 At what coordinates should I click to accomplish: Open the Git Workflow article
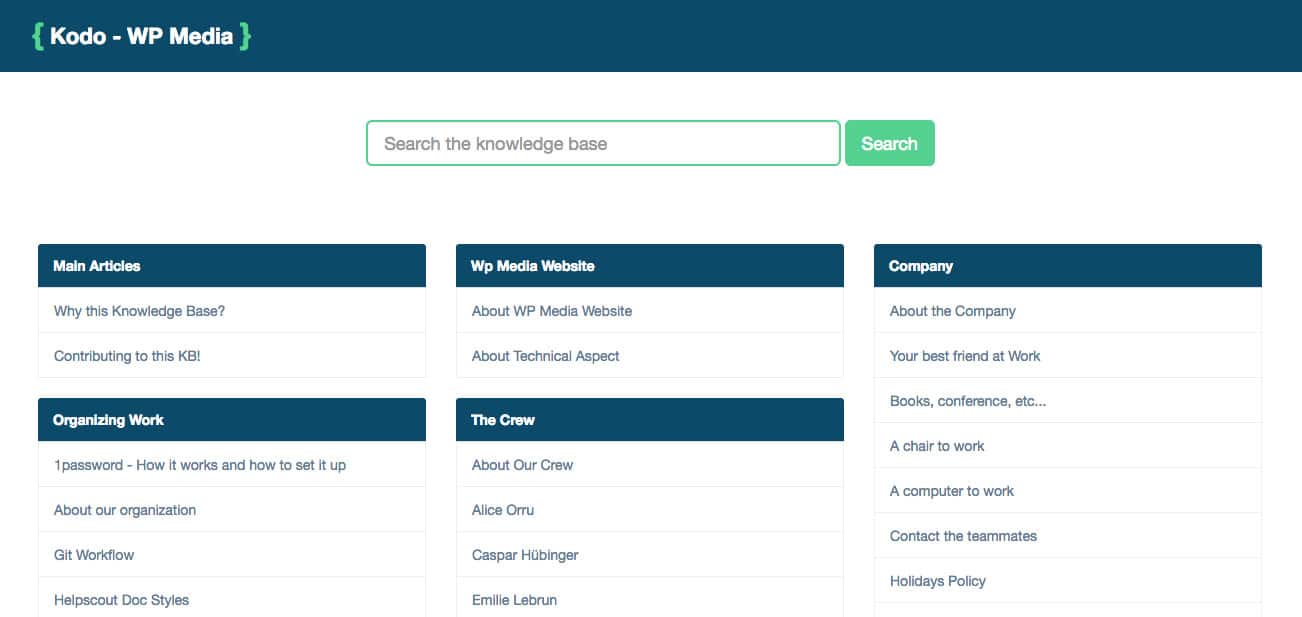pyautogui.click(x=232, y=555)
